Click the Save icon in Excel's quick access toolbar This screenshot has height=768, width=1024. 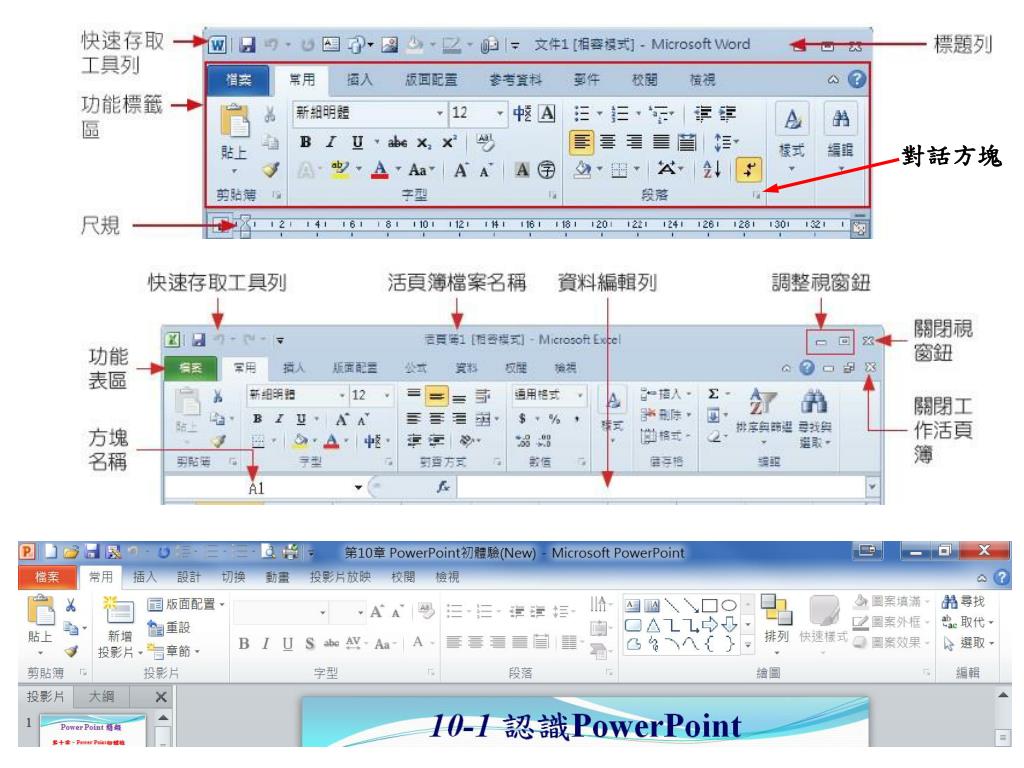click(199, 340)
